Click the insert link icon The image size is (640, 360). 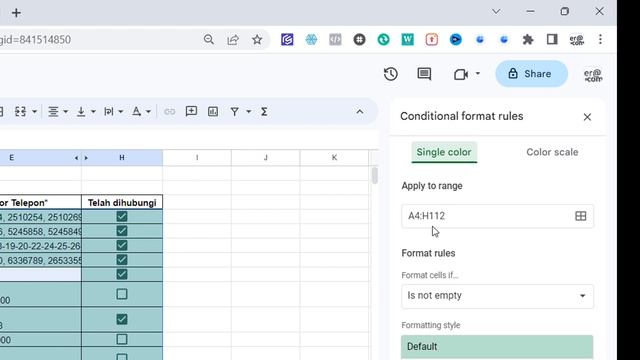(x=169, y=111)
